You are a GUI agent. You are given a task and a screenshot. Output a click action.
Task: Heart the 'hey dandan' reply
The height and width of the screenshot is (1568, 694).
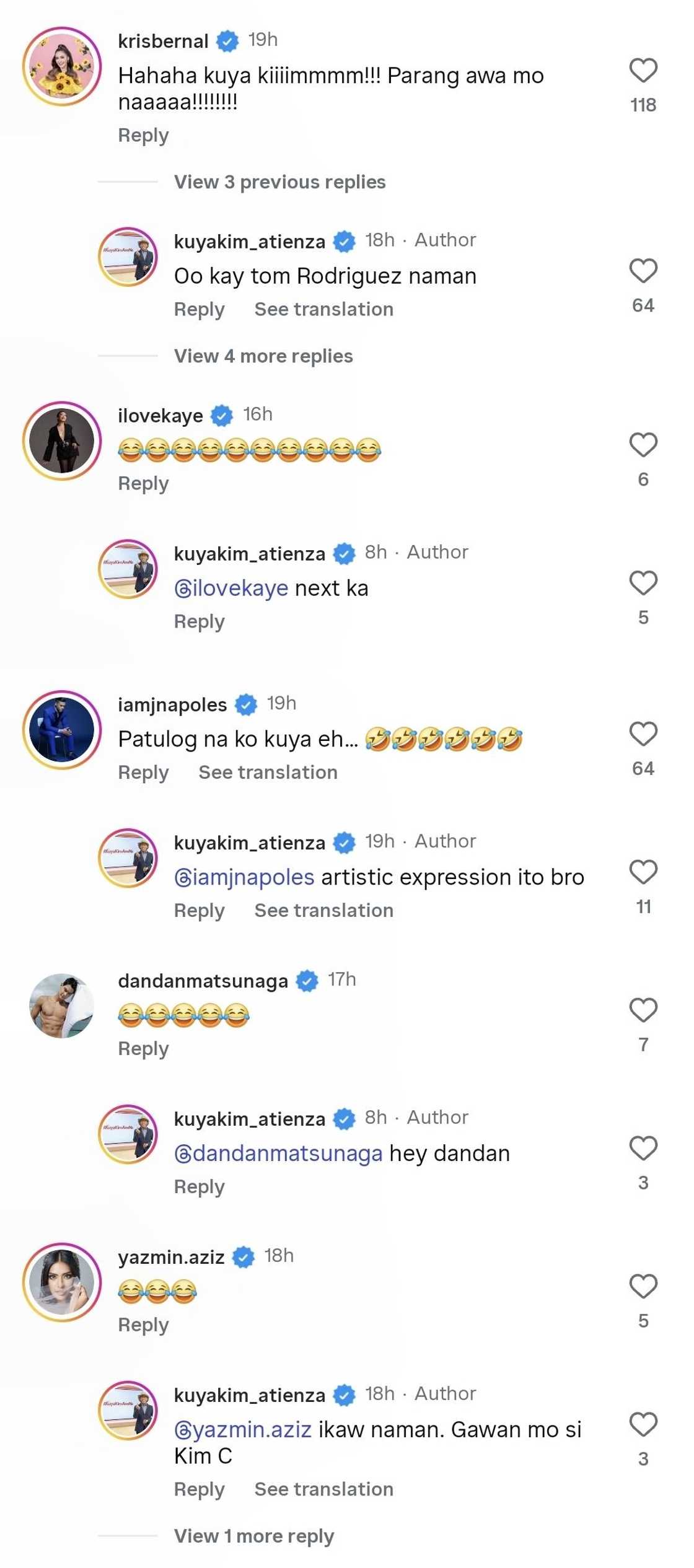coord(643,1149)
